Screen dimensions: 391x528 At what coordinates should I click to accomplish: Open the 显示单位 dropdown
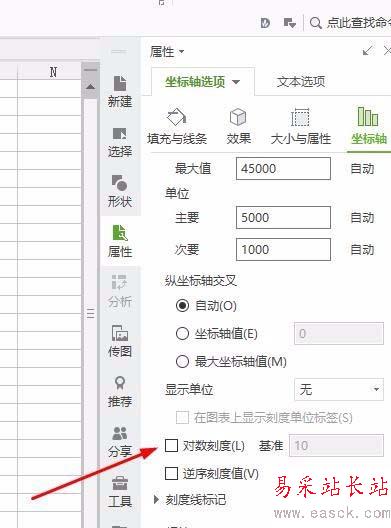click(x=339, y=390)
